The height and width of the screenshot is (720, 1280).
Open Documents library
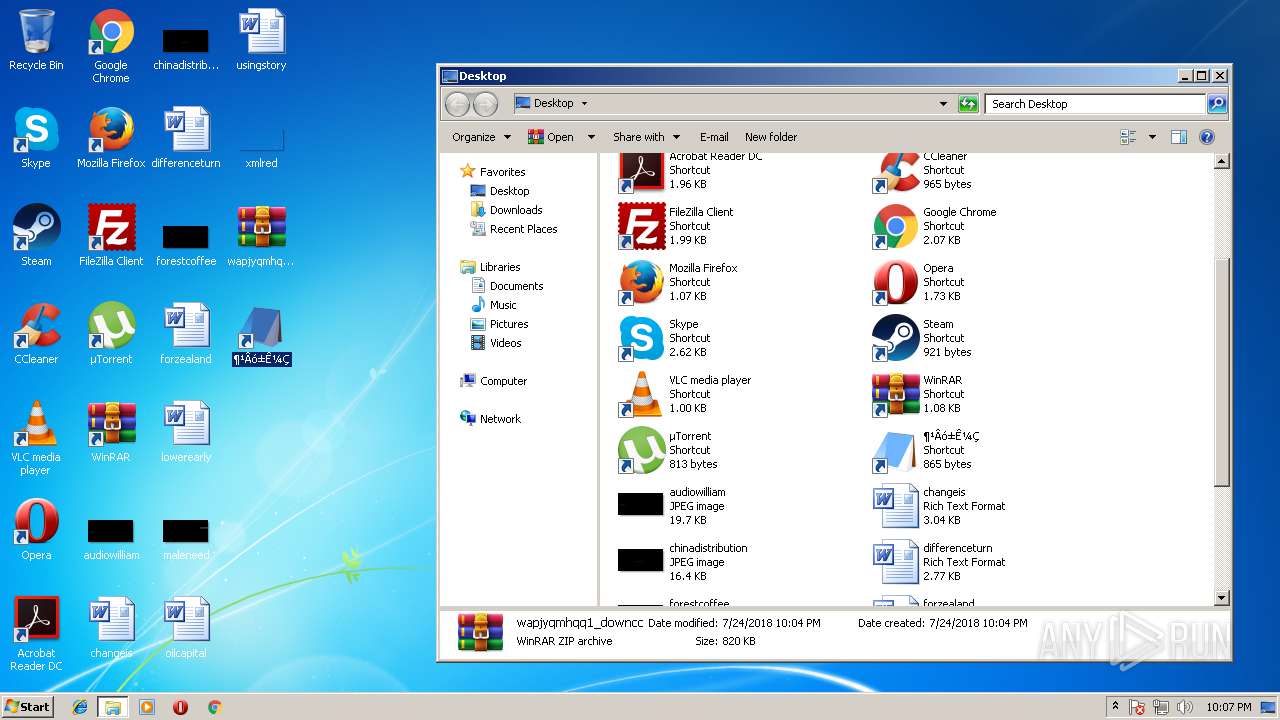[516, 286]
